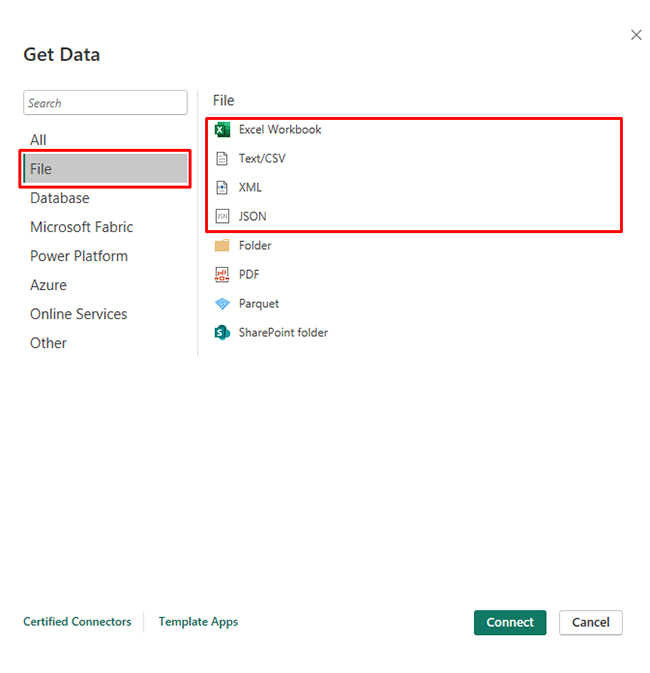Choose the JSON connector label

252,216
